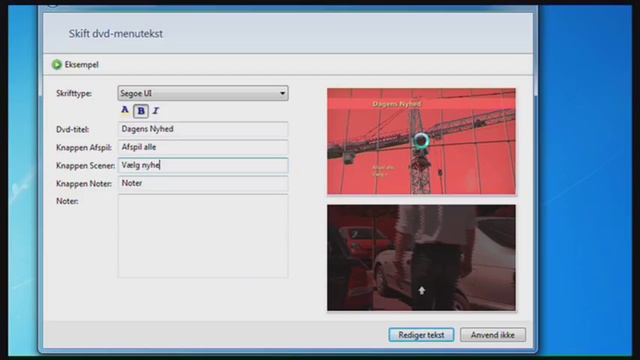Image resolution: width=640 pixels, height=360 pixels.
Task: Toggle bold formatting with the B button
Action: pos(141,111)
